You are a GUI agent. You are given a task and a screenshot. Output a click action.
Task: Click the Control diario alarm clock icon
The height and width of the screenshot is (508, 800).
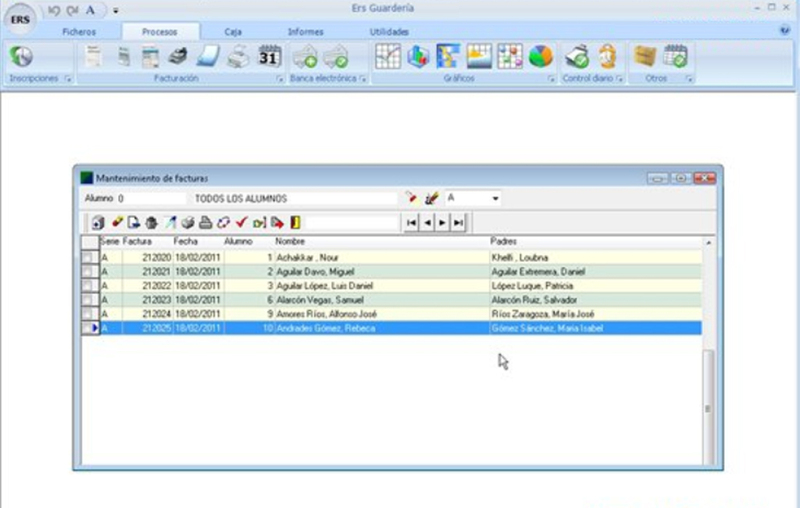coord(608,56)
